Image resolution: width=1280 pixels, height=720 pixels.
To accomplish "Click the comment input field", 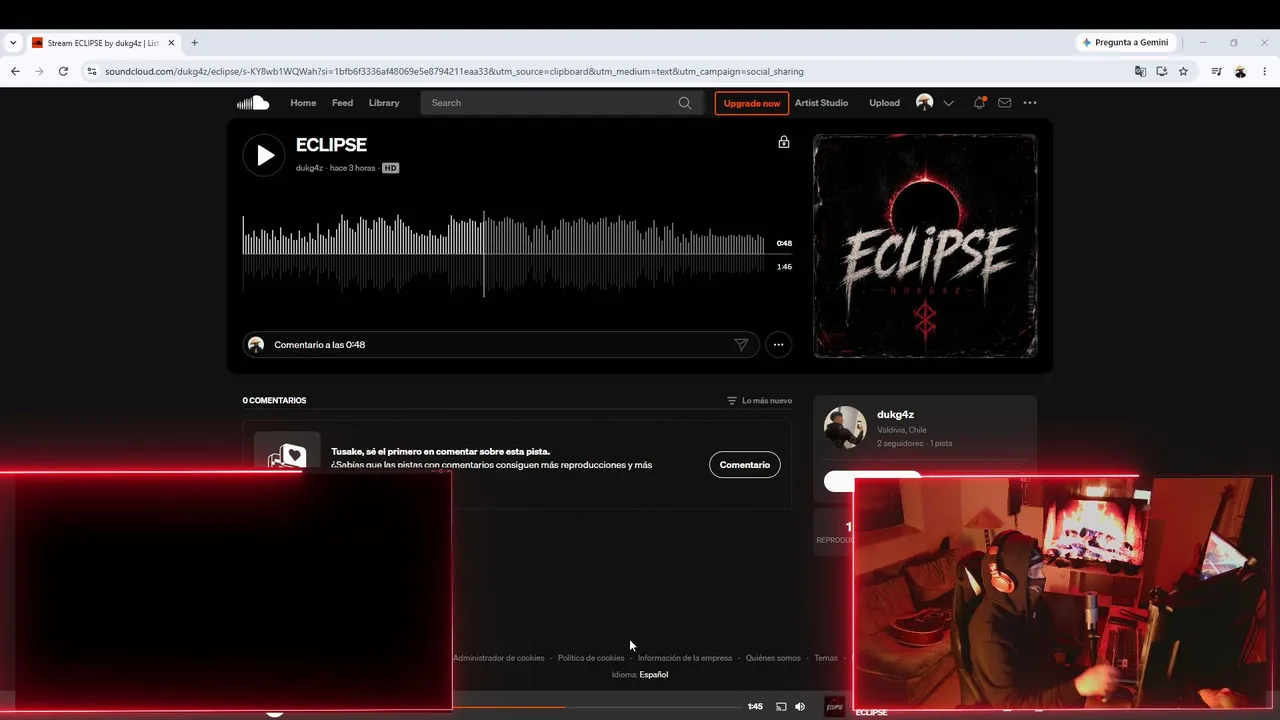I will coord(500,345).
